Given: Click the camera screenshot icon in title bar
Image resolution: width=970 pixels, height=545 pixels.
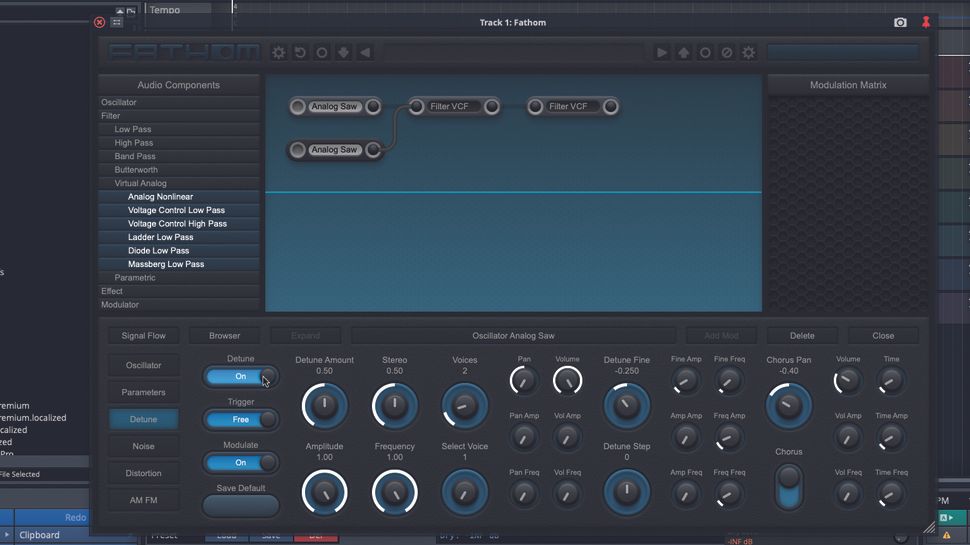Looking at the screenshot, I should 900,22.
